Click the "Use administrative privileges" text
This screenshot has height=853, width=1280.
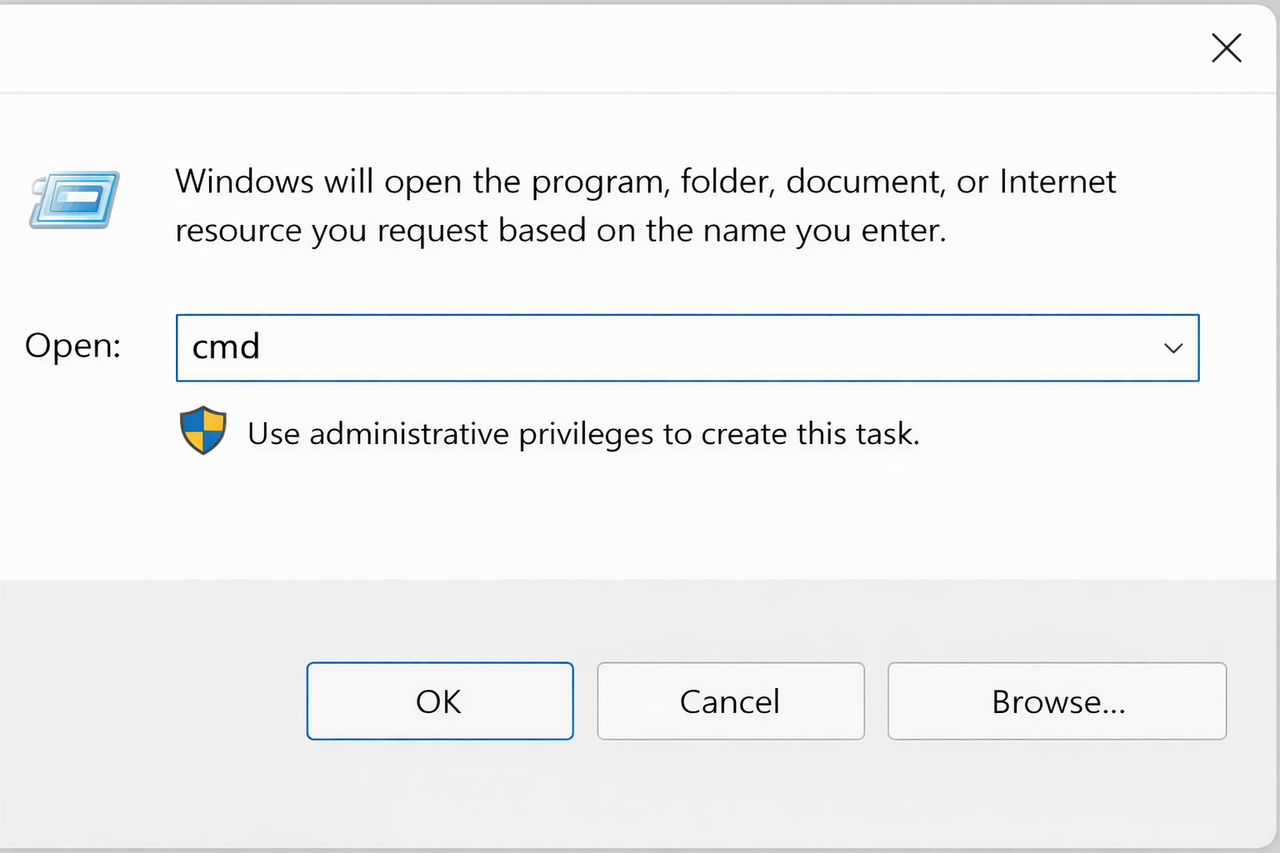[582, 434]
